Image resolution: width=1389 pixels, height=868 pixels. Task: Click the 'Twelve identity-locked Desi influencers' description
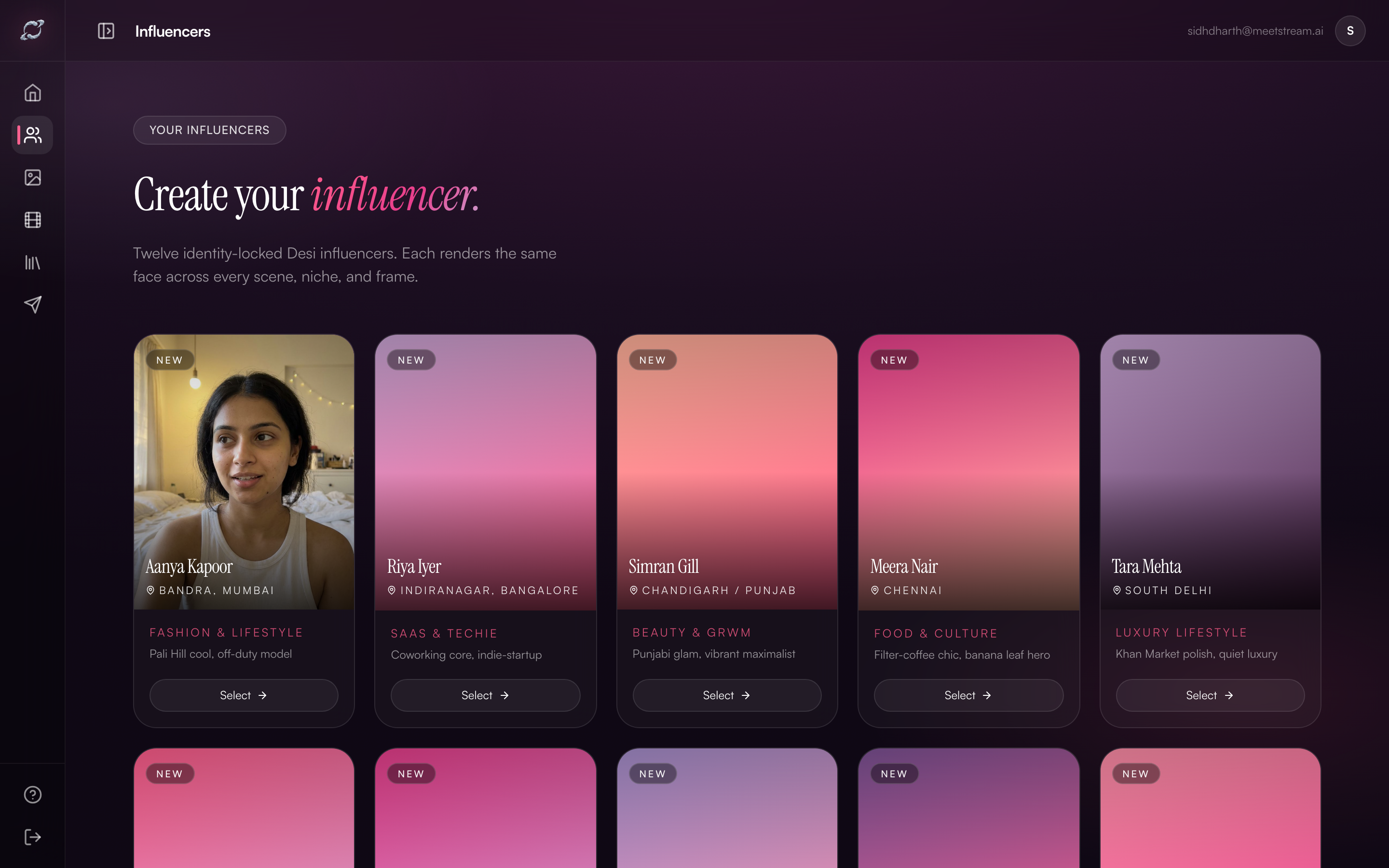pyautogui.click(x=344, y=265)
